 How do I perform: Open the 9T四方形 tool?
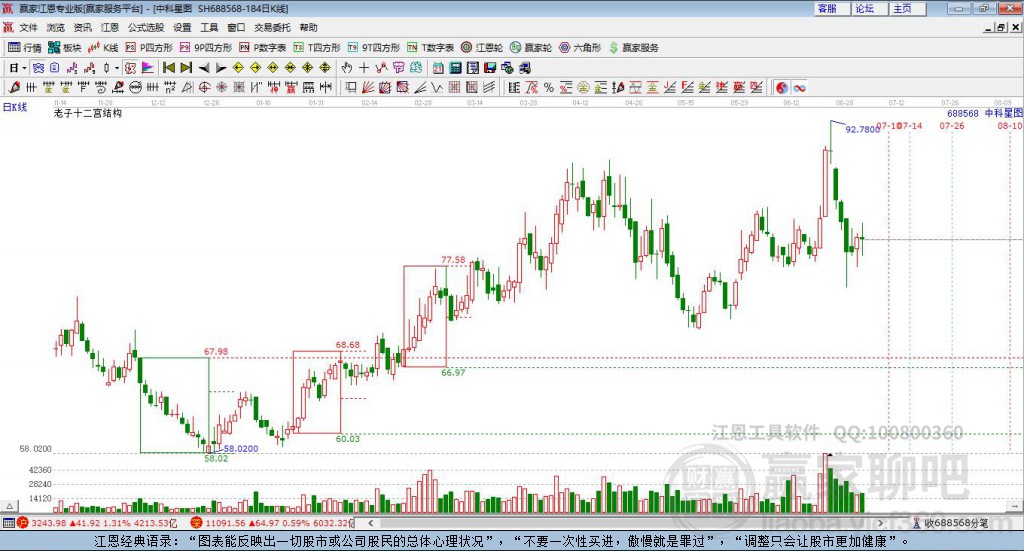tap(374, 48)
